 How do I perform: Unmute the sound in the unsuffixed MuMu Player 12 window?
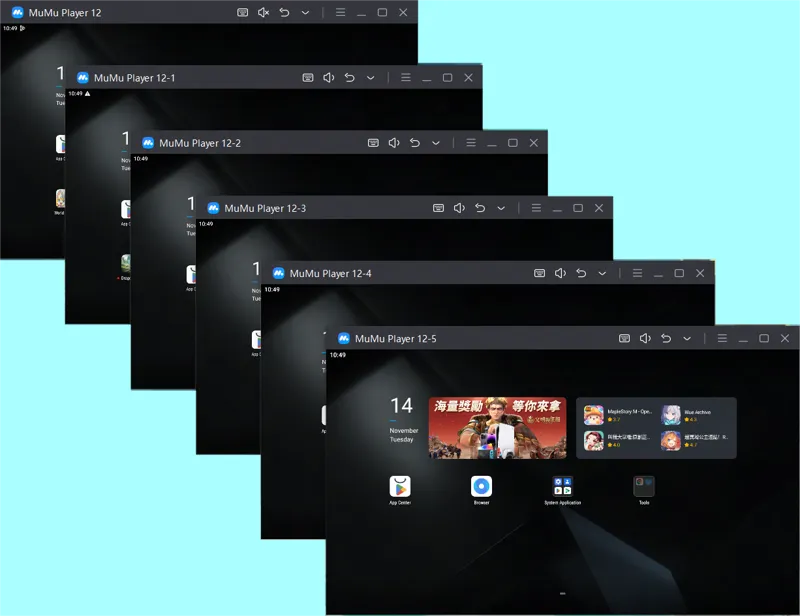coord(263,12)
